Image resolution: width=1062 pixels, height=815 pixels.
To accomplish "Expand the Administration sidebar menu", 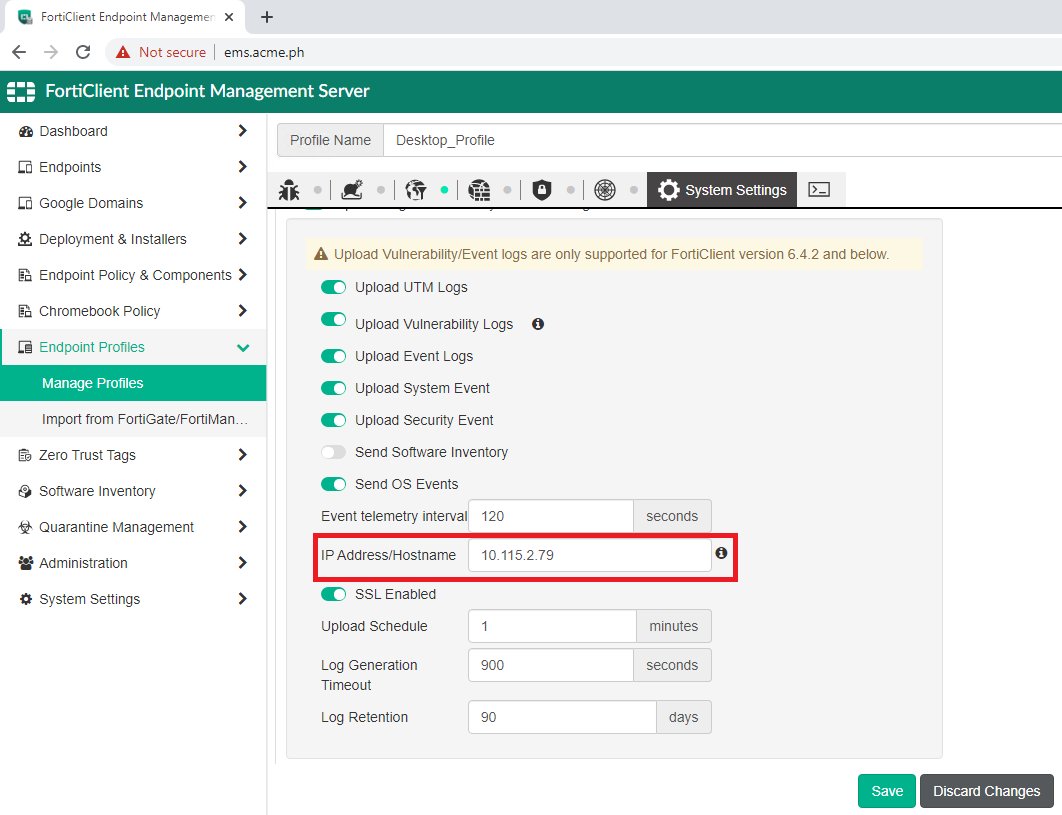I will pyautogui.click(x=133, y=563).
